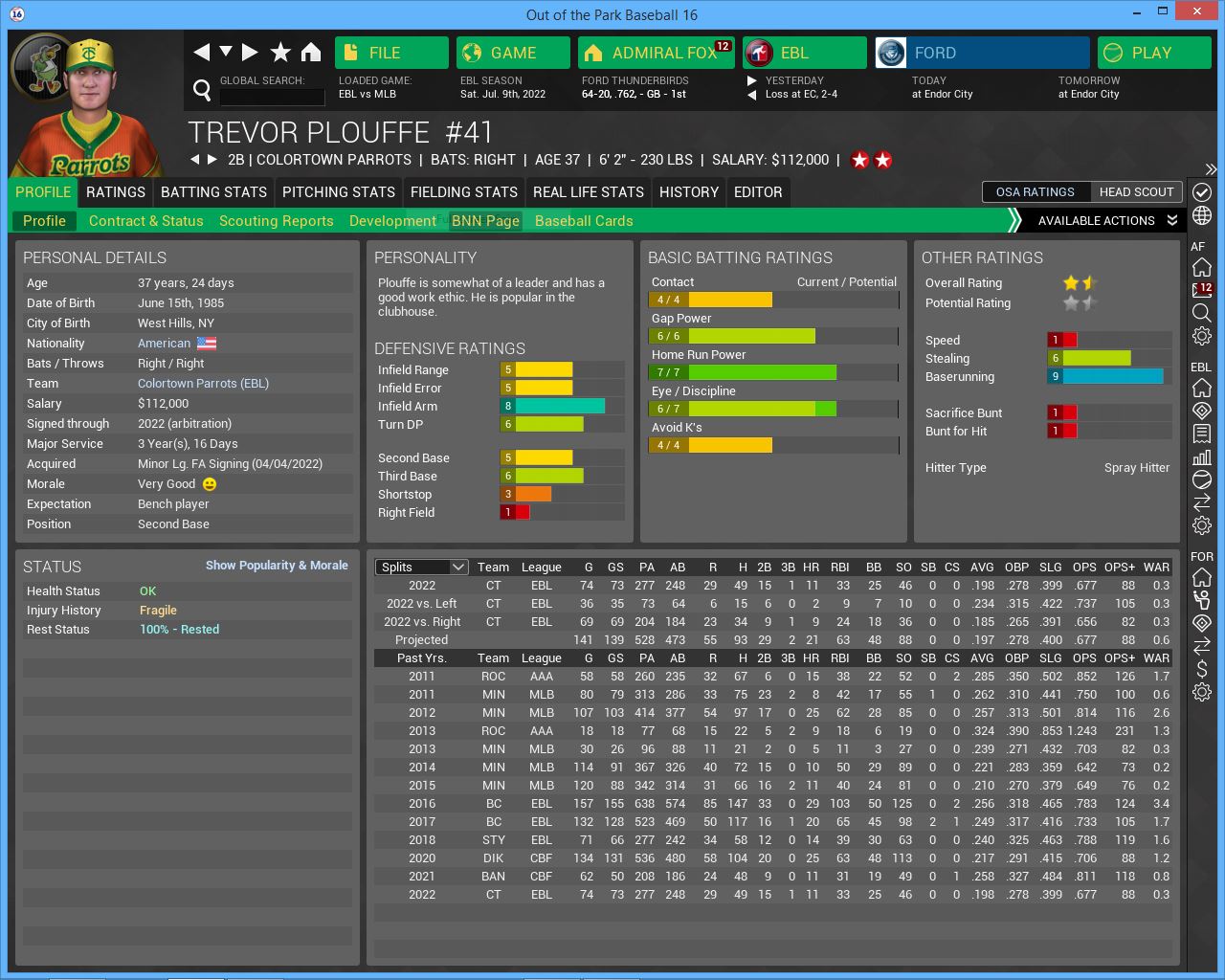This screenshot has height=980, width=1225.
Task: Open the Splits dropdown
Action: [x=421, y=567]
